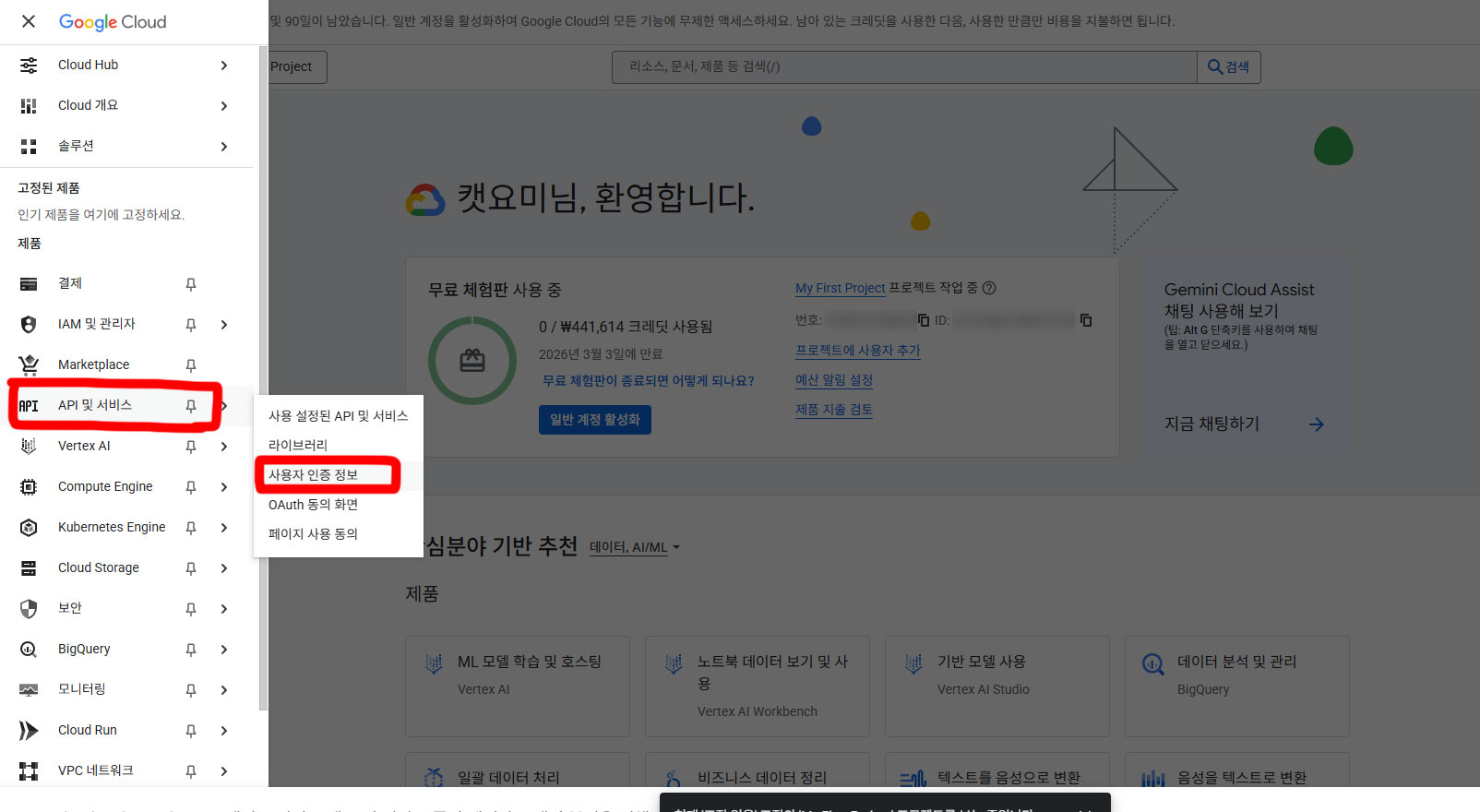Viewport: 1480px width, 812px height.
Task: Expand the Vertex AI submenu arrow
Action: pyautogui.click(x=224, y=447)
